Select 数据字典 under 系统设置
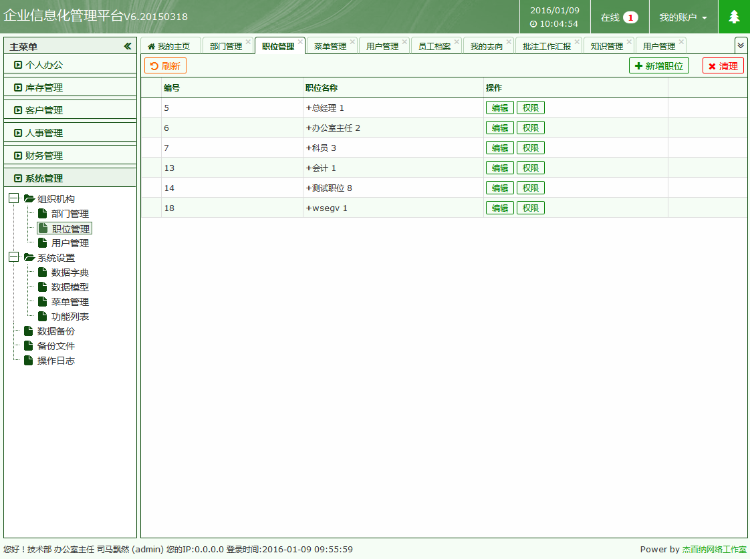 (69, 272)
